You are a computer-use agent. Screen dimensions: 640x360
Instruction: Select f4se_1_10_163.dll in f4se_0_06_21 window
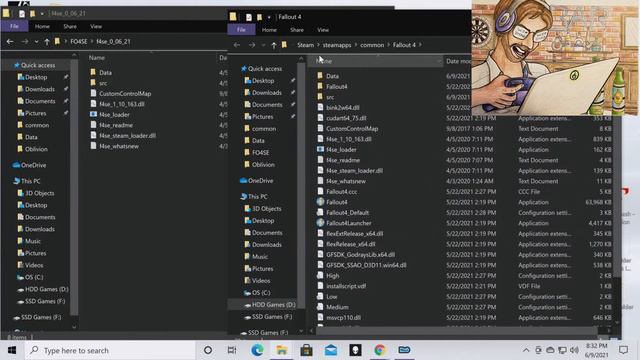tap(122, 104)
